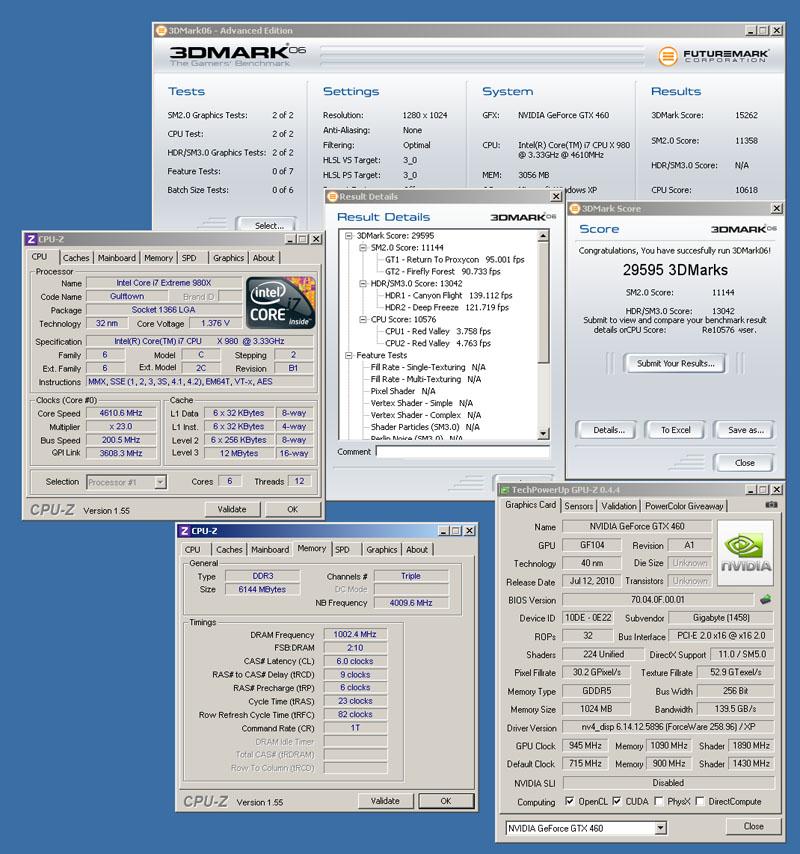The image size is (800, 854).
Task: Click the Close button in GPU-Z
Action: coord(753,826)
